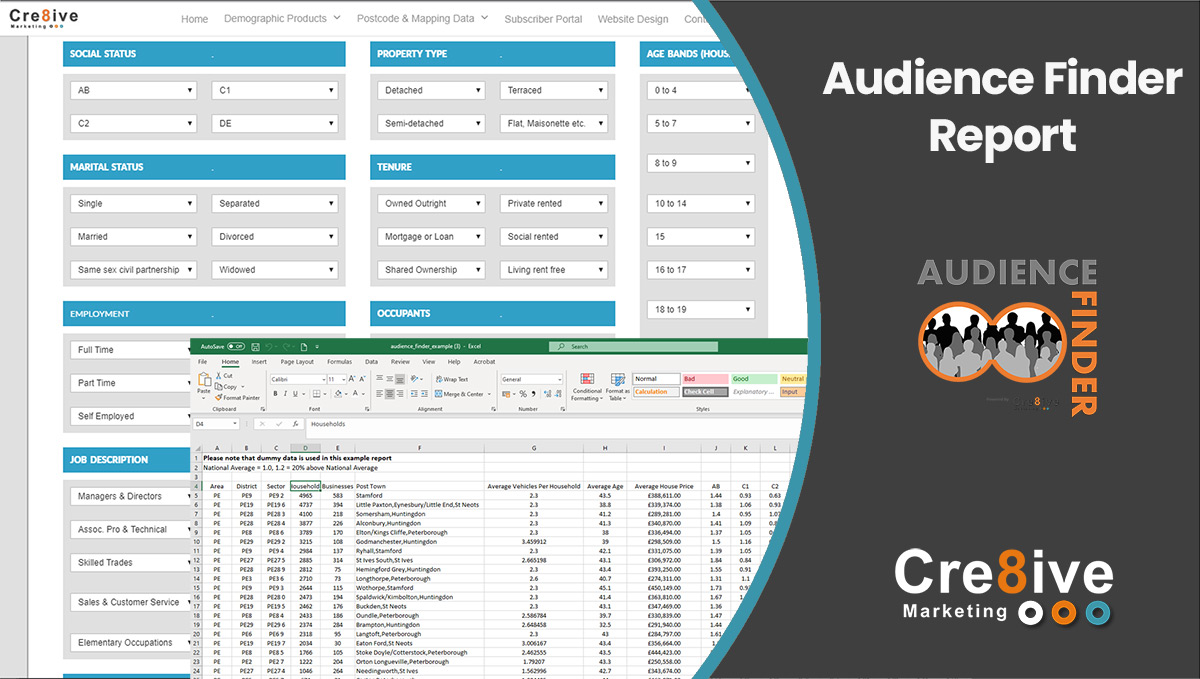Toggle bold formatting in the Font group
The width and height of the screenshot is (1200, 679).
pos(275,394)
